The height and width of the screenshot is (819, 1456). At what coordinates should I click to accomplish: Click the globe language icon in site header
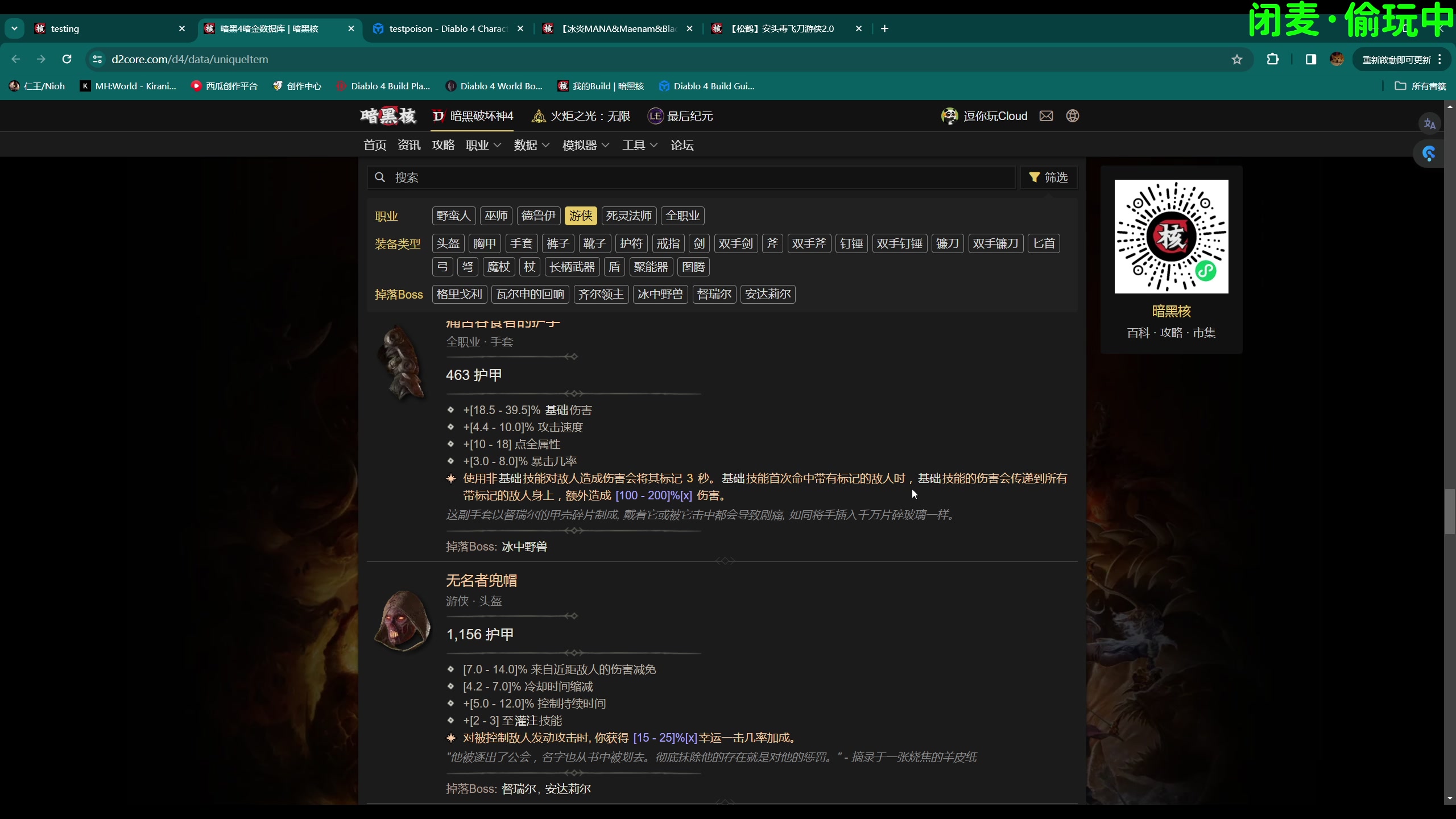coord(1073,116)
